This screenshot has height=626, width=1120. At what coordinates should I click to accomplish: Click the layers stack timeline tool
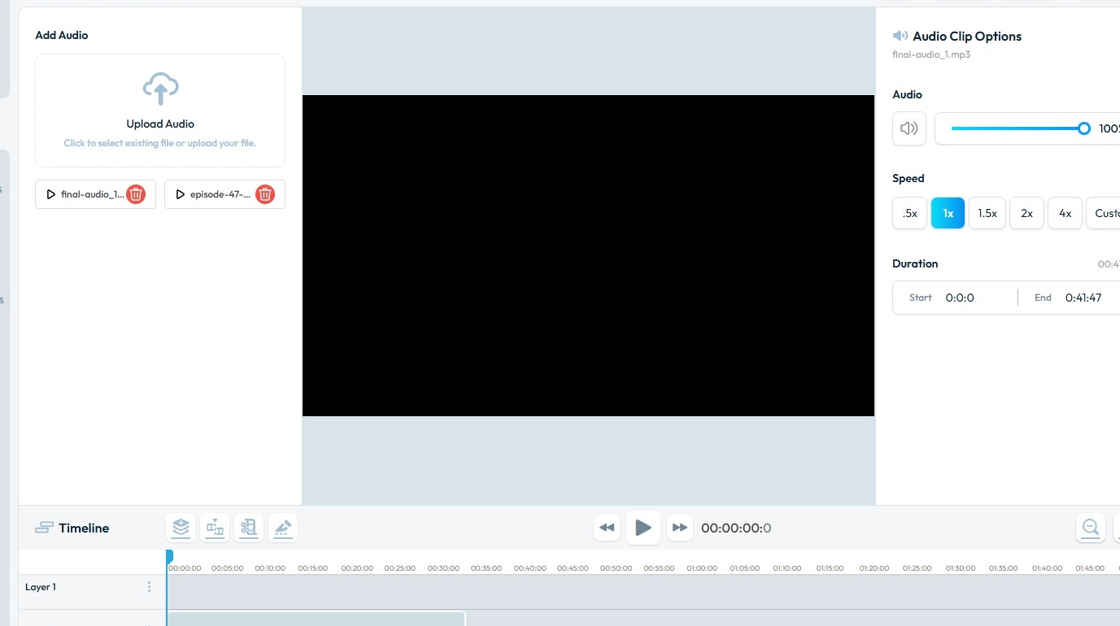click(181, 528)
